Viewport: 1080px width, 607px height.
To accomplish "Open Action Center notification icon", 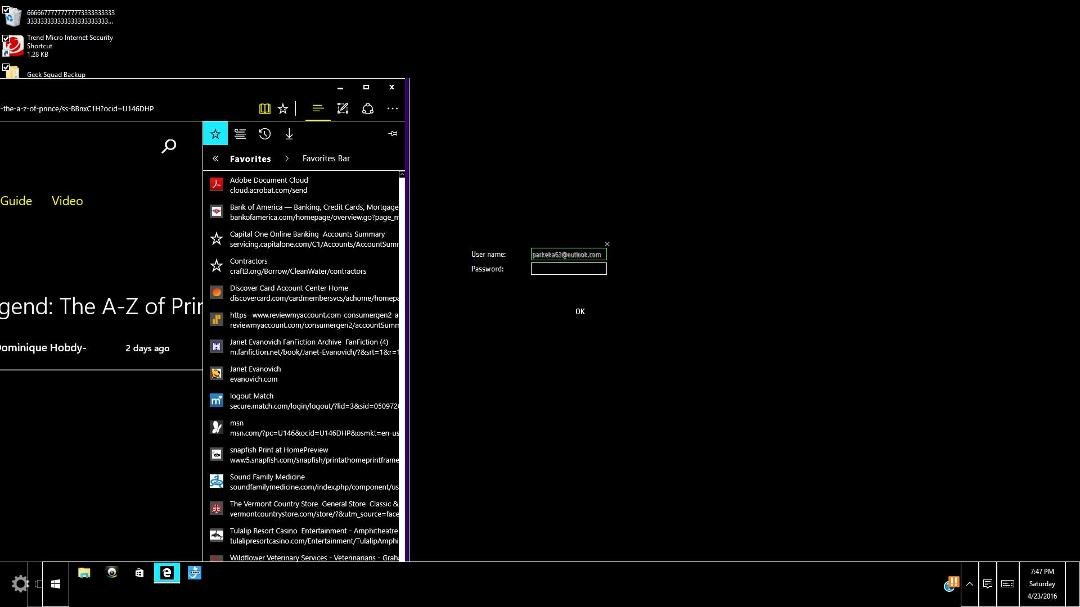I will [x=987, y=584].
